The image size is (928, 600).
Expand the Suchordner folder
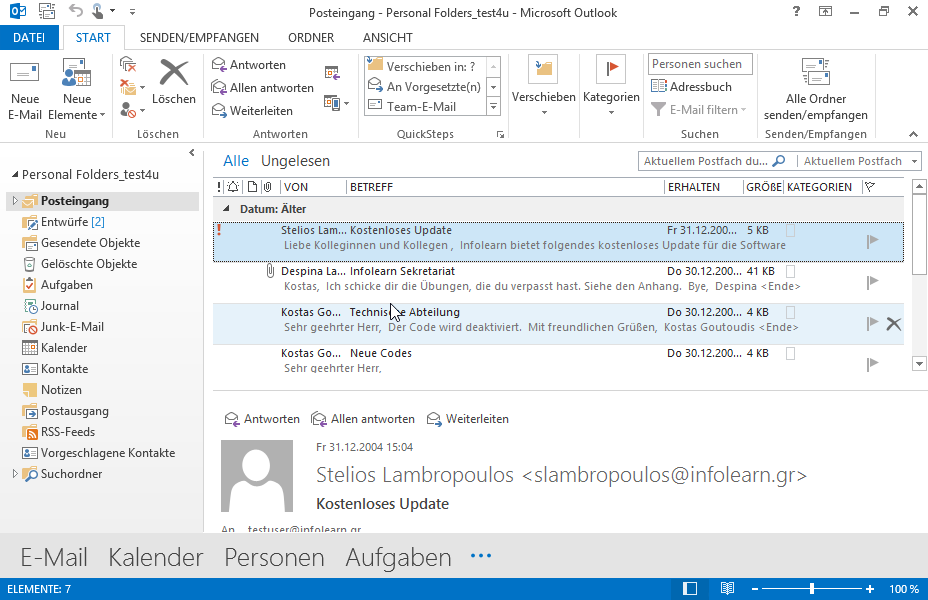[x=15, y=473]
